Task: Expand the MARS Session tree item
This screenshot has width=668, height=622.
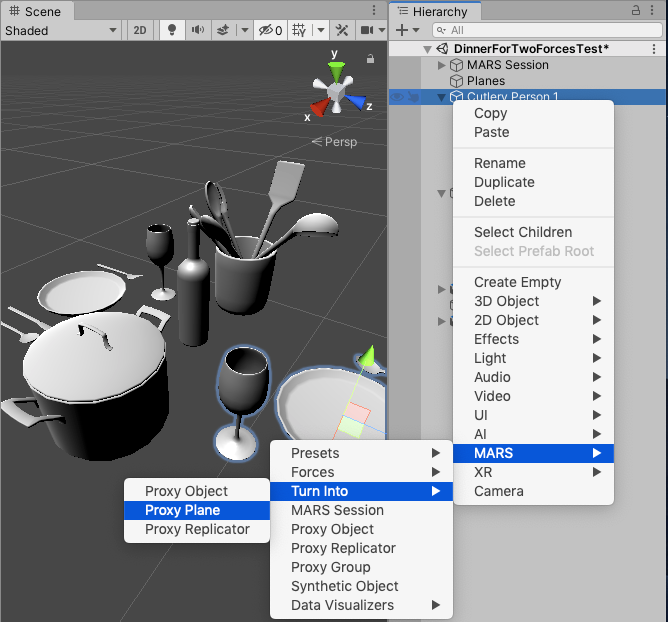Action: (443, 65)
